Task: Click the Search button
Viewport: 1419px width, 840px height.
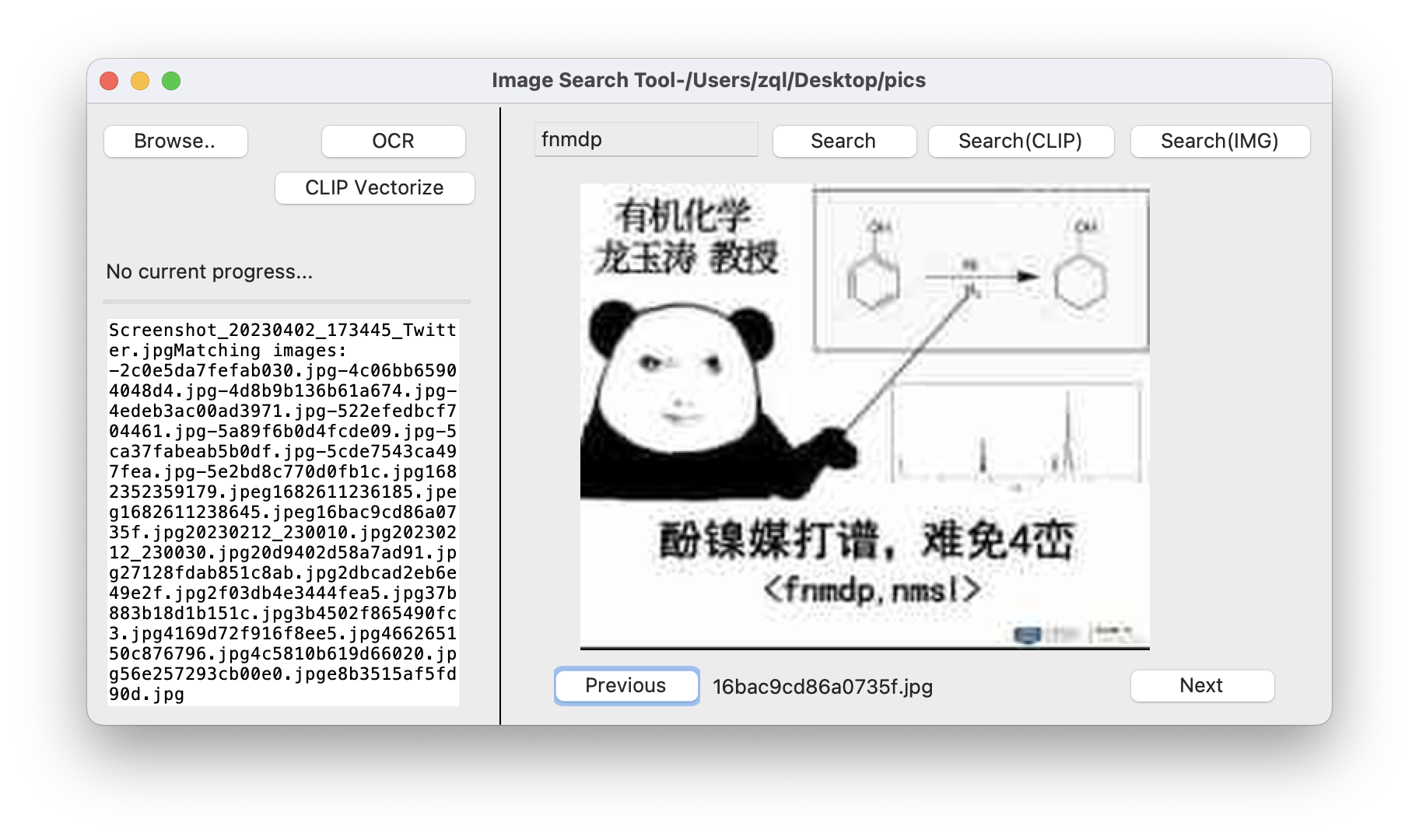Action: pos(843,141)
